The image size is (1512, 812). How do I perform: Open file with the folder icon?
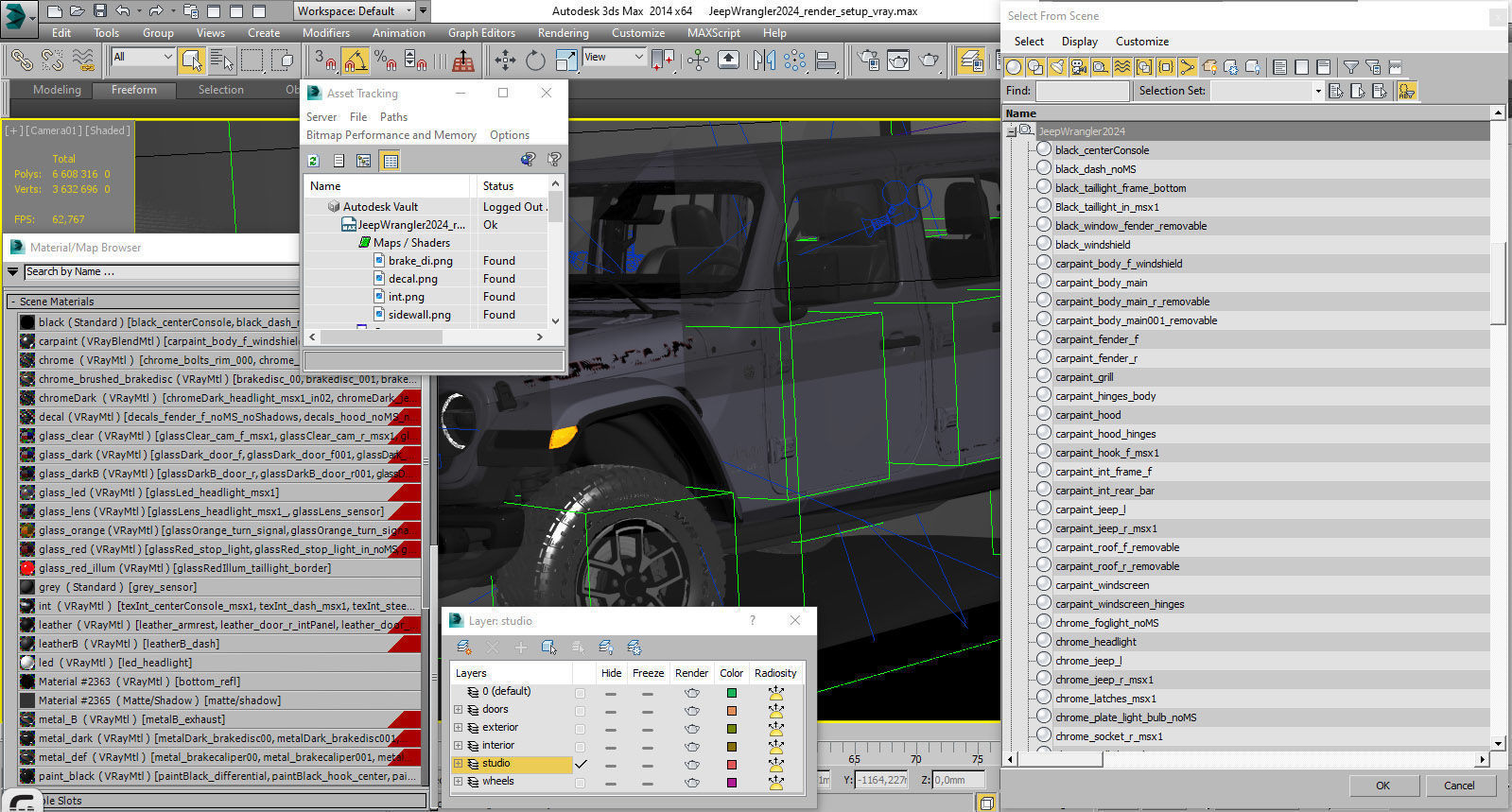(x=78, y=11)
